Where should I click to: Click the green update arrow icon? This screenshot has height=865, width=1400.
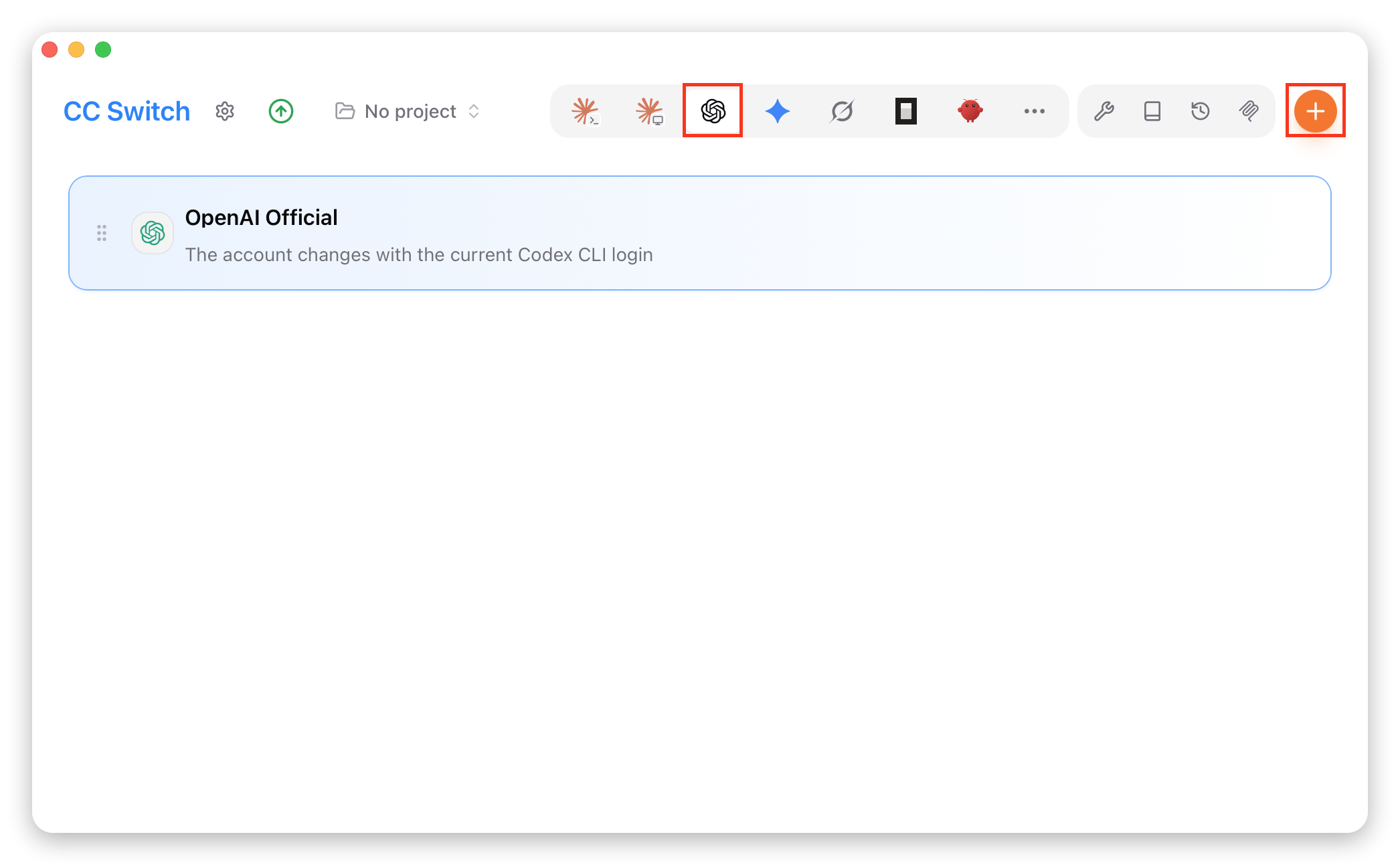(x=281, y=111)
